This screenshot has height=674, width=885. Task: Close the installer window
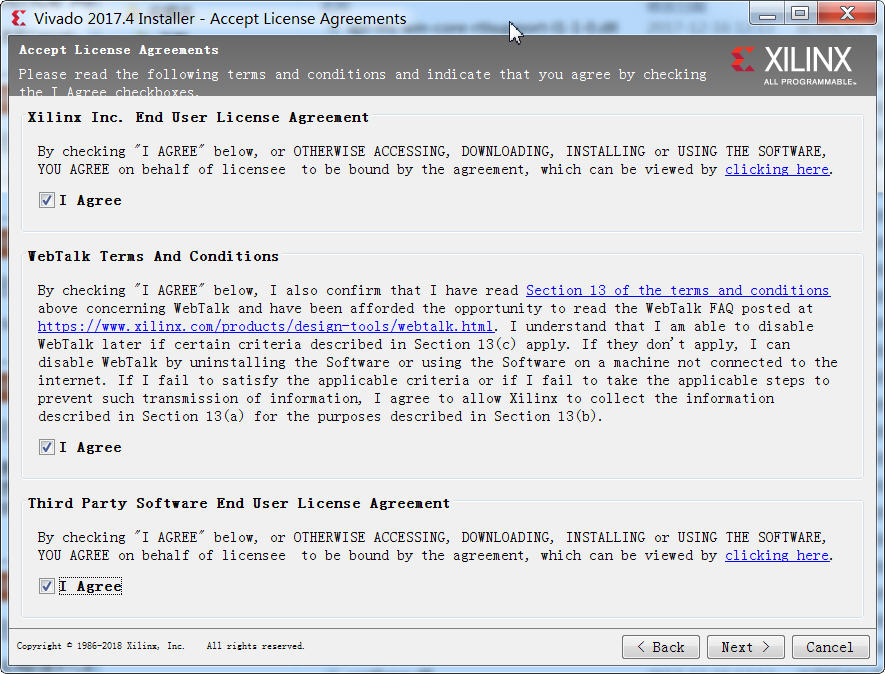click(x=847, y=14)
